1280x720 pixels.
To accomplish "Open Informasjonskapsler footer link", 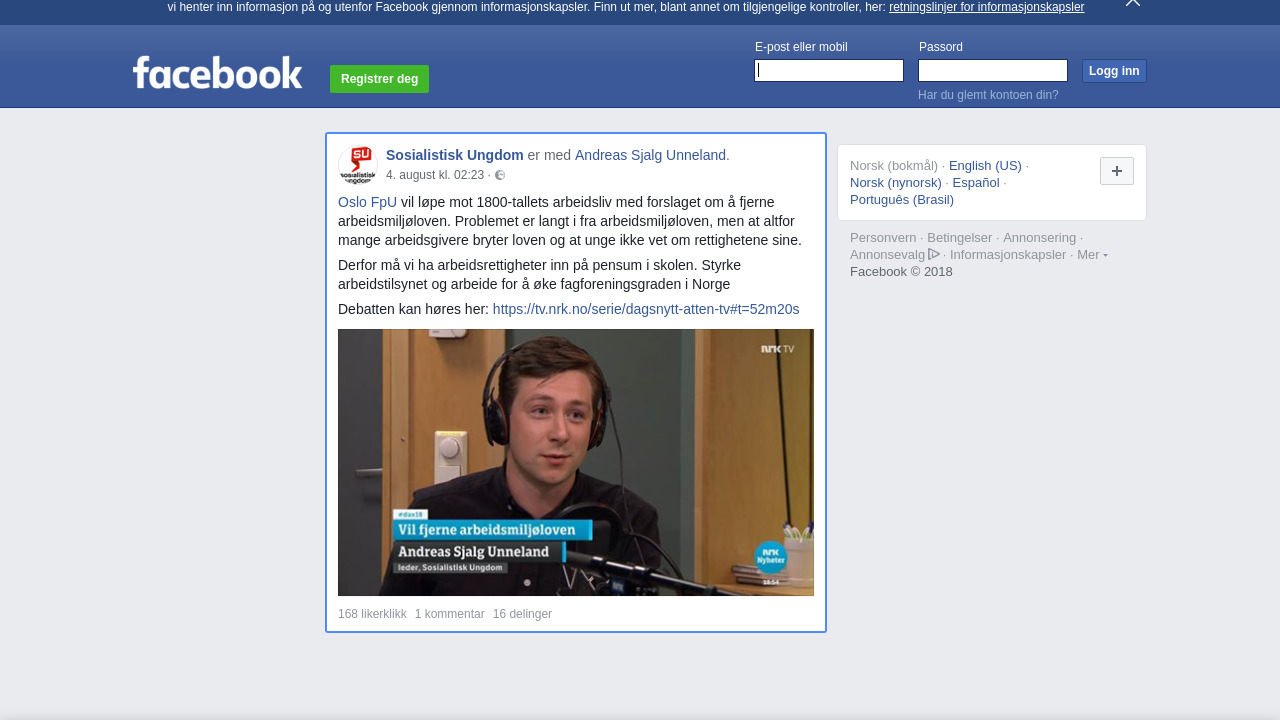I will (1008, 255).
